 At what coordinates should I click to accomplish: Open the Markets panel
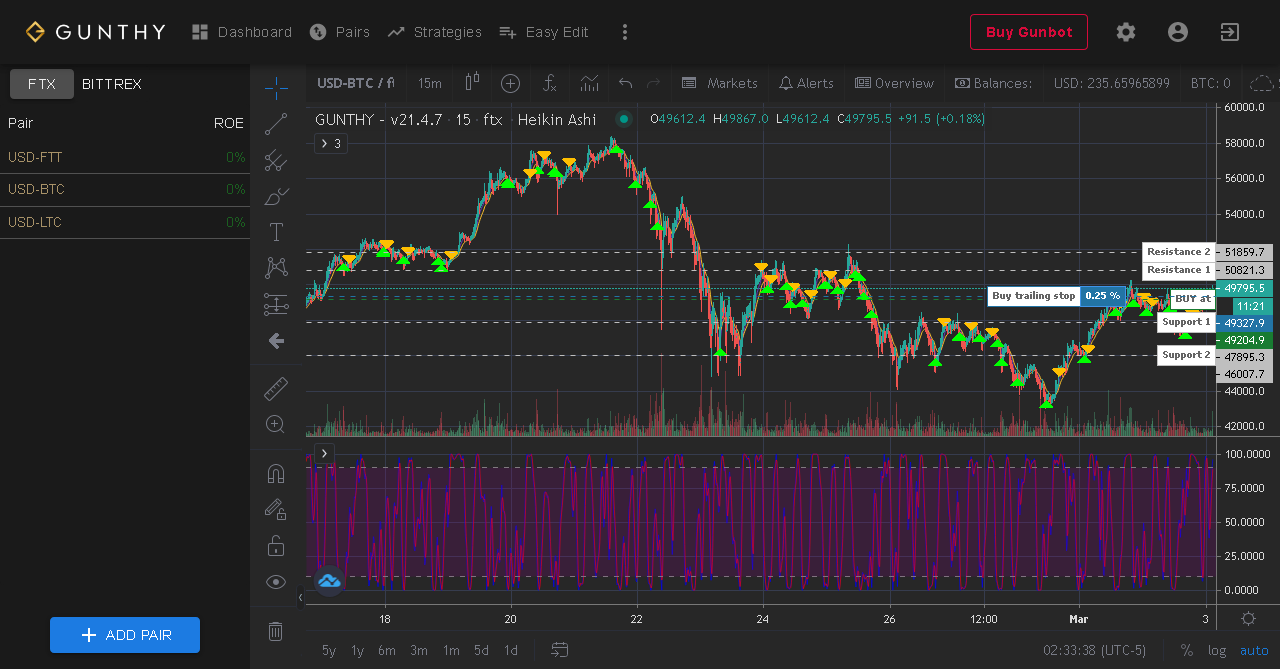[720, 83]
